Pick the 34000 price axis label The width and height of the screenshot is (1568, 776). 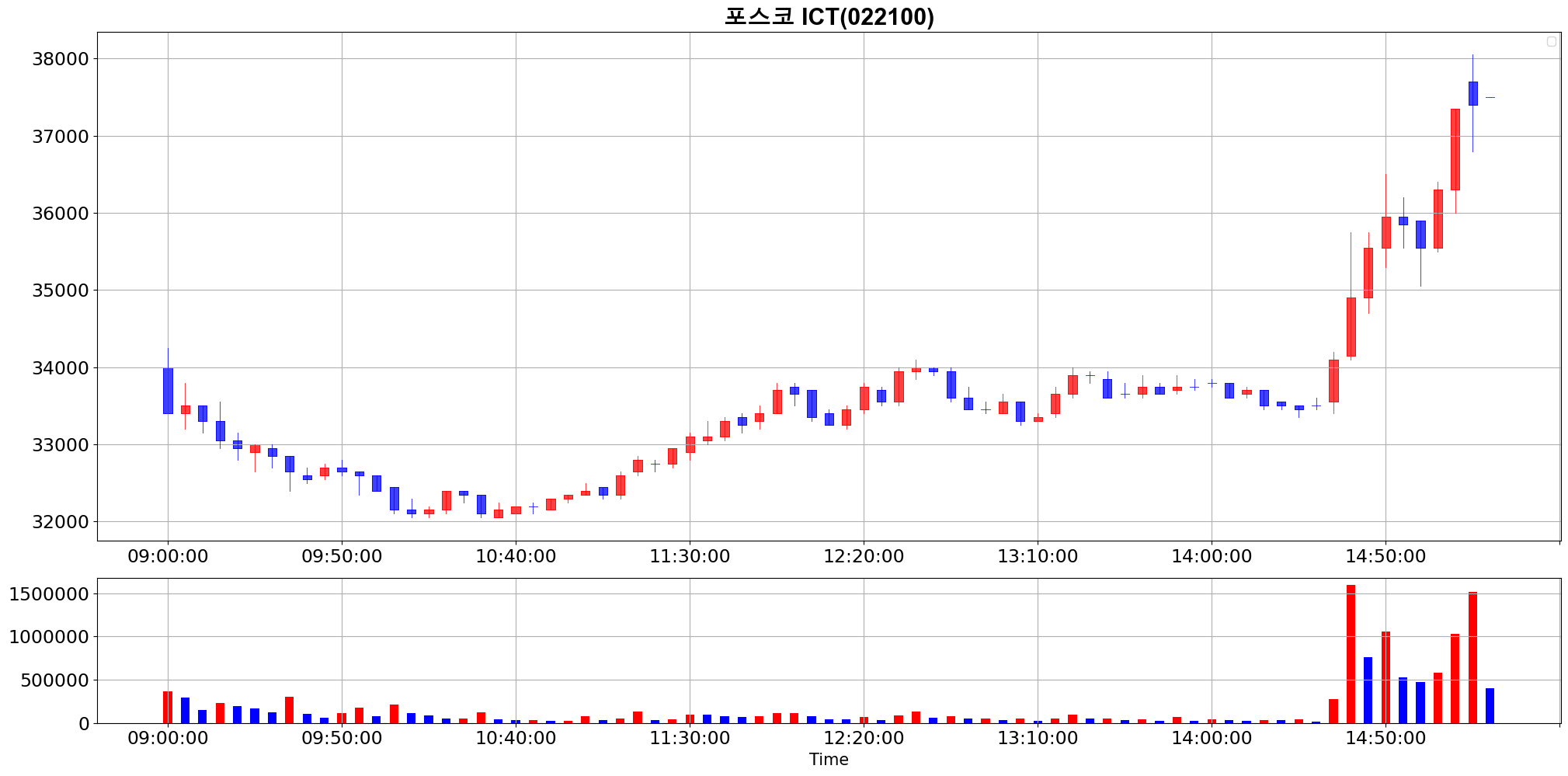point(61,368)
